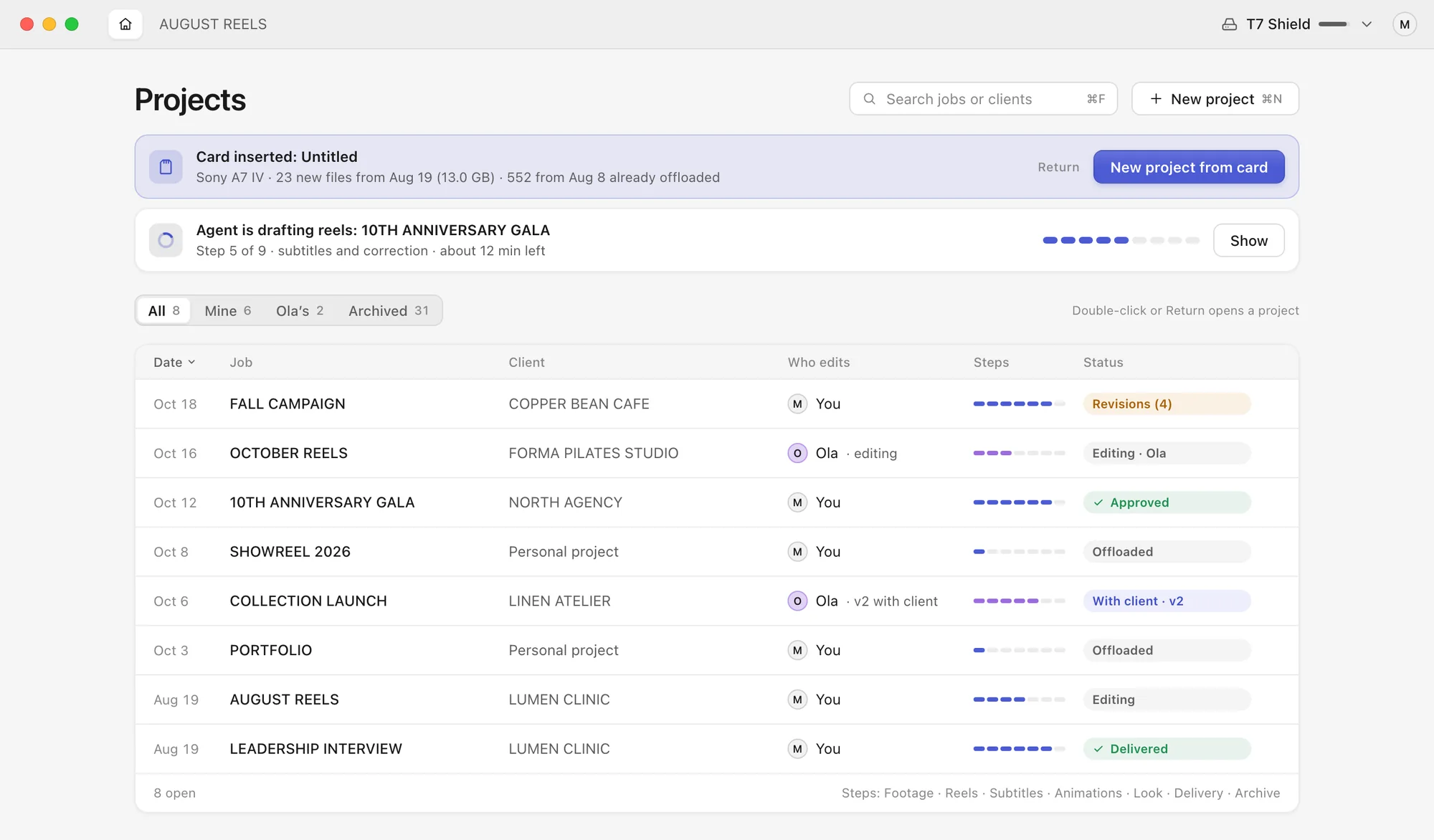Click the Offloaded status on SHOWREEL 2026
Viewport: 1434px width, 840px height.
1167,552
